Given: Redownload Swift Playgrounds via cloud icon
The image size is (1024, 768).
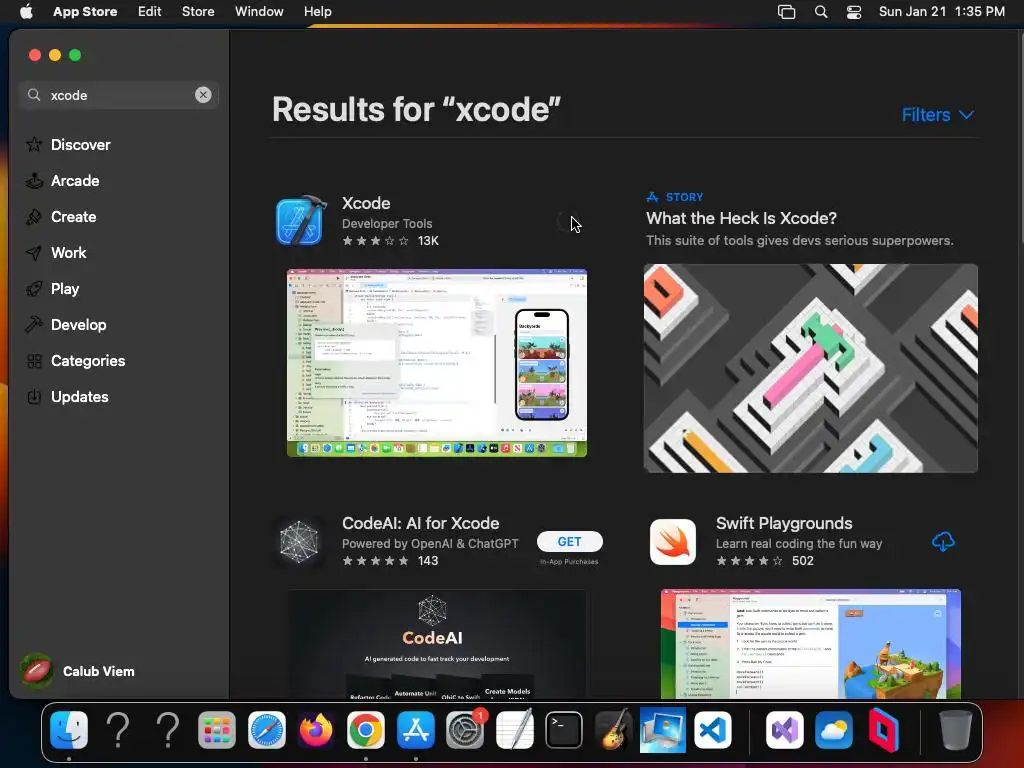Looking at the screenshot, I should 943,541.
